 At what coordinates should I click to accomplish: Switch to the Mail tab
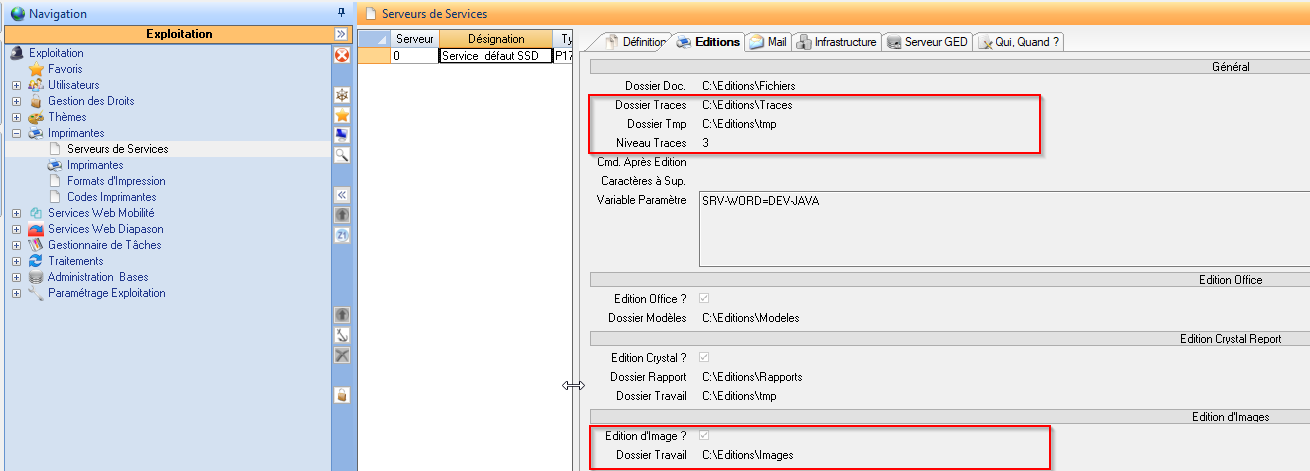(x=768, y=42)
